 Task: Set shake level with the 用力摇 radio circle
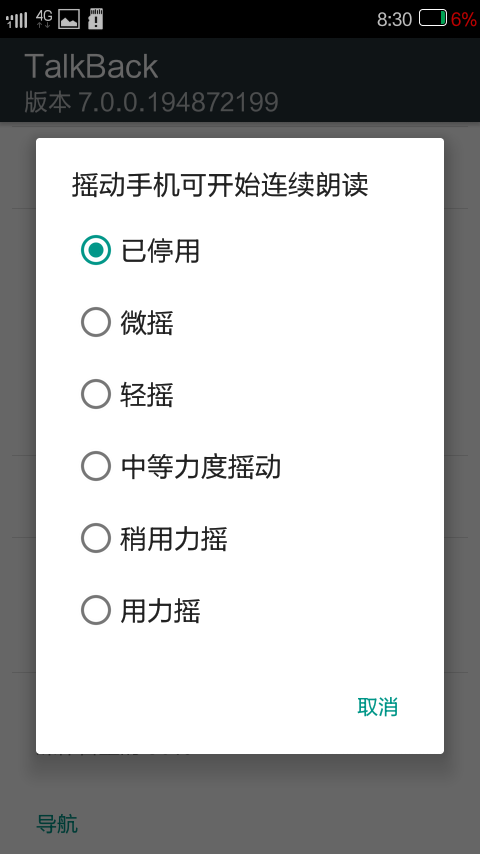(x=96, y=610)
